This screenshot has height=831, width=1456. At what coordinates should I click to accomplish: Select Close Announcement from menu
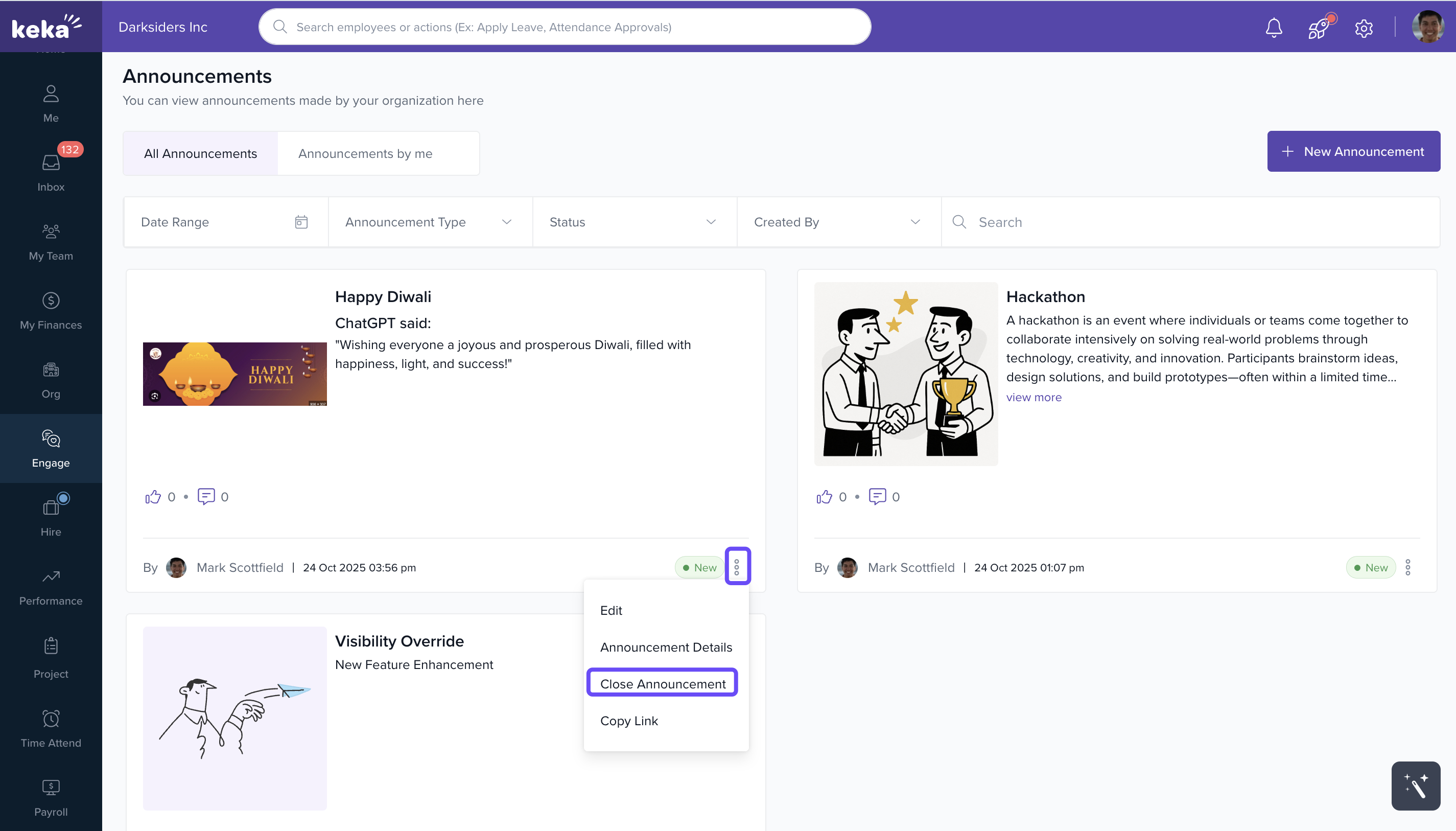point(663,683)
